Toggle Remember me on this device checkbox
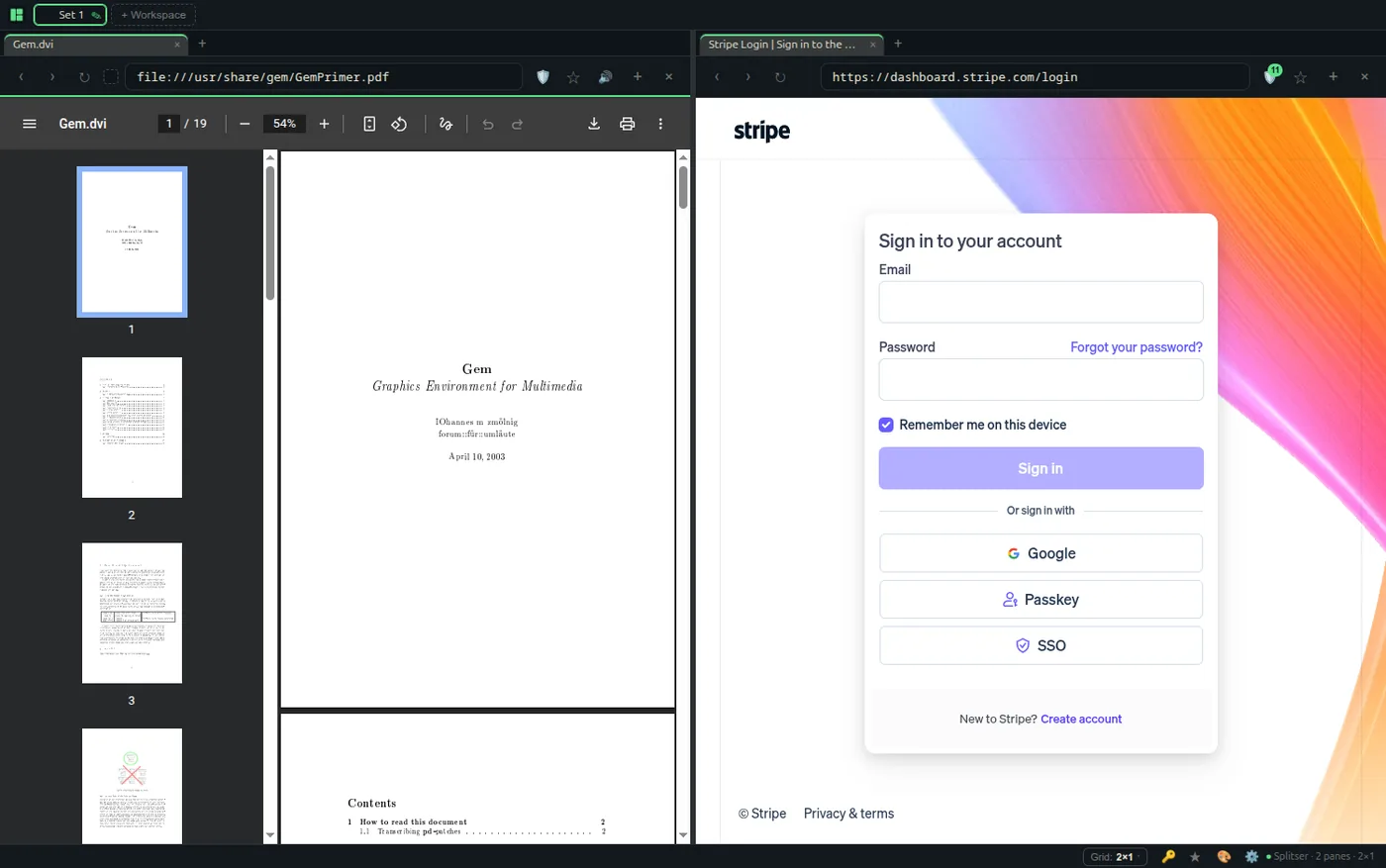The image size is (1386, 868). pos(886,425)
